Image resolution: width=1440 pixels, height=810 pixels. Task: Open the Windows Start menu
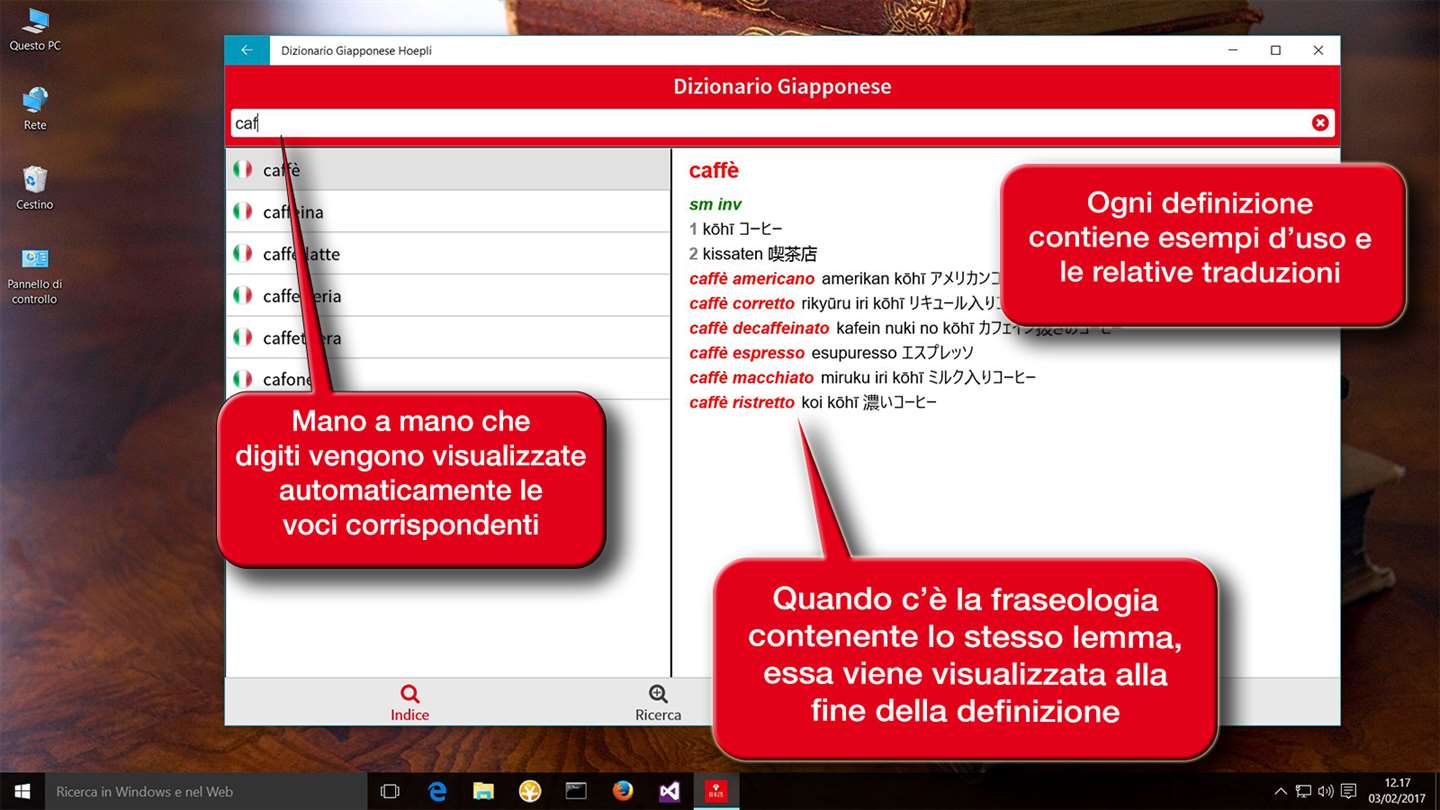coord(22,791)
